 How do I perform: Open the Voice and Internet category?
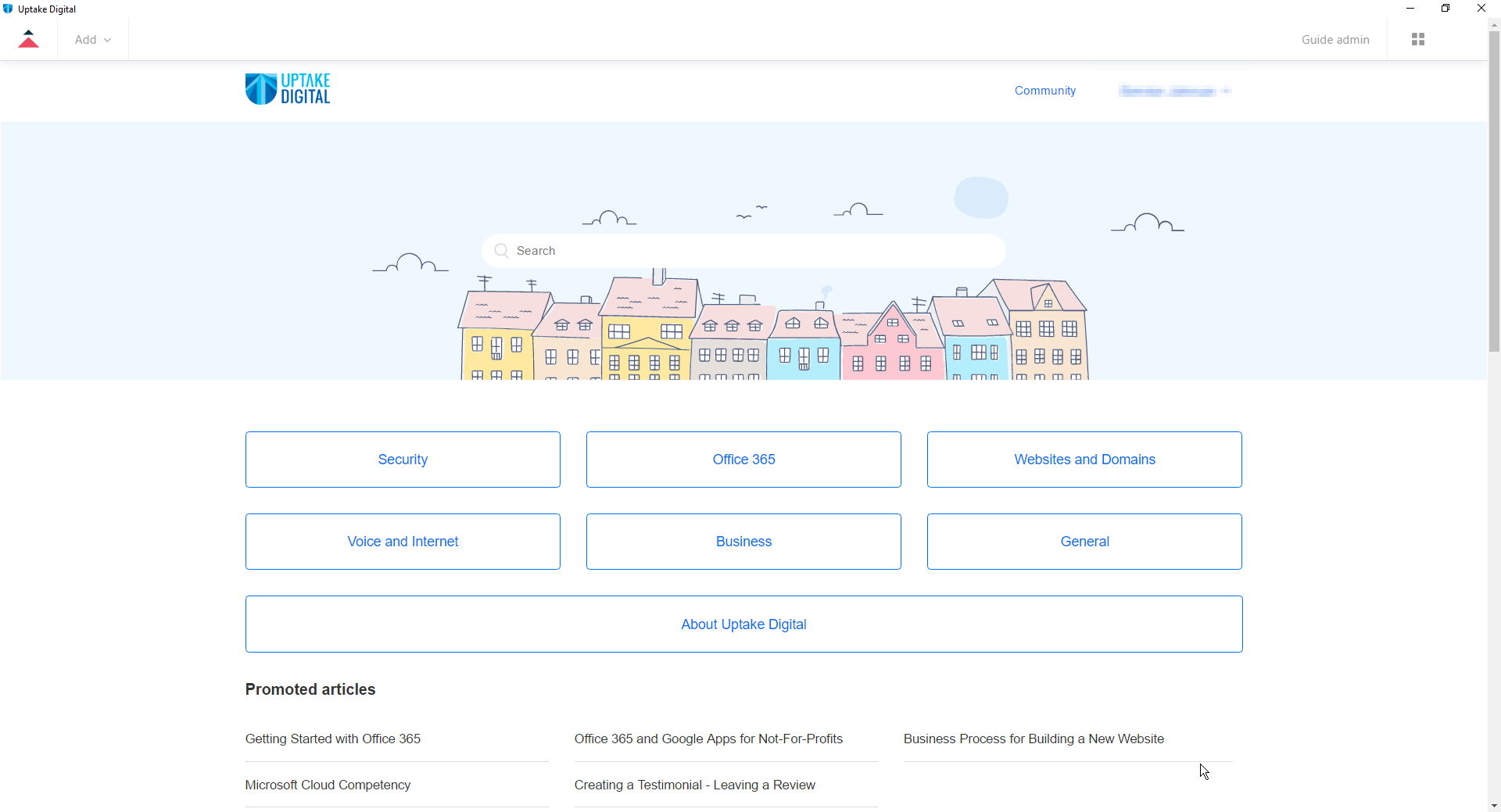click(403, 542)
